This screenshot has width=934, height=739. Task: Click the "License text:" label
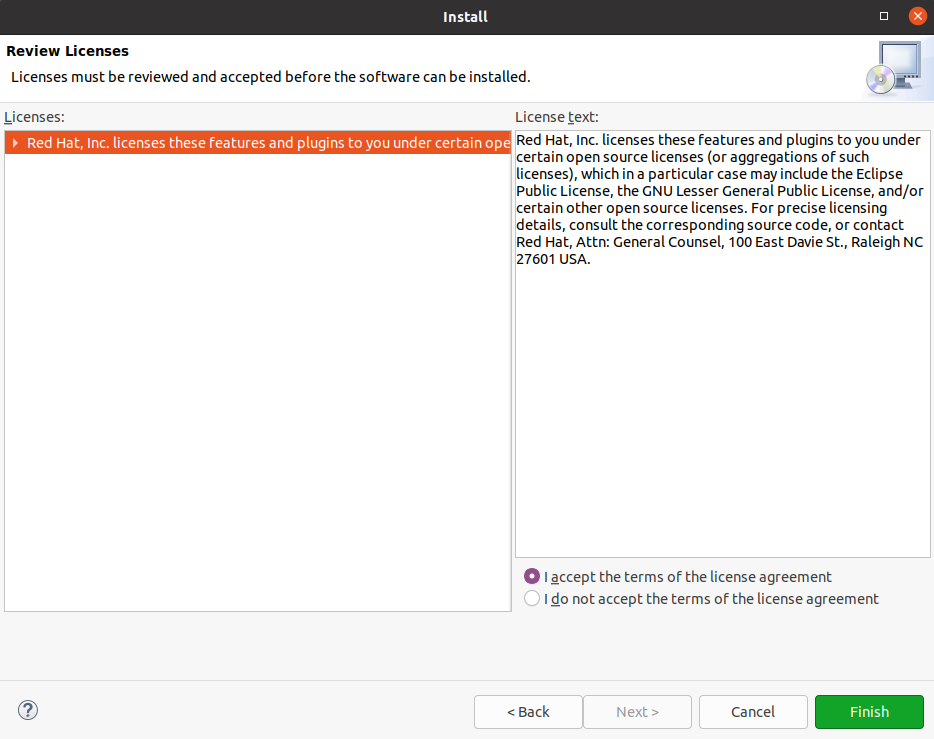(557, 117)
